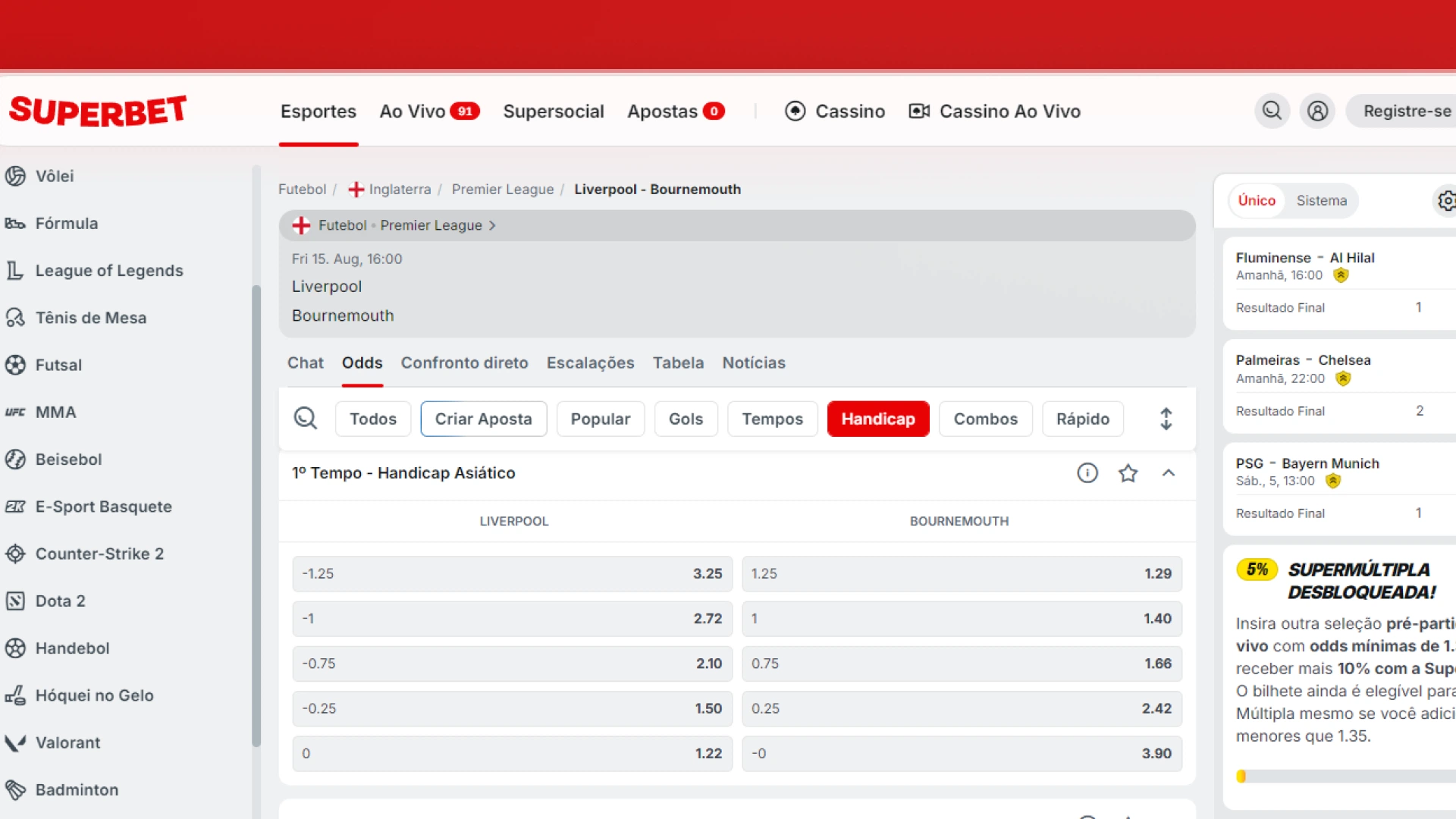1456x819 pixels.
Task: Click the UFC MMA icon
Action: [x=15, y=413]
